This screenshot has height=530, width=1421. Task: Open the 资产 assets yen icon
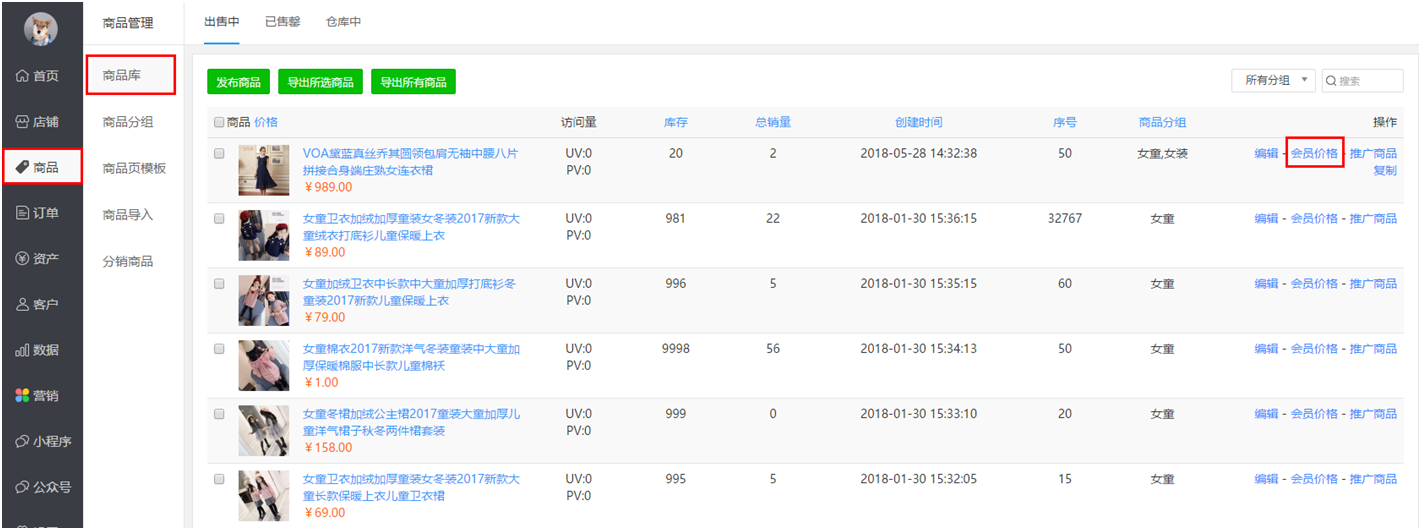pyautogui.click(x=22, y=259)
